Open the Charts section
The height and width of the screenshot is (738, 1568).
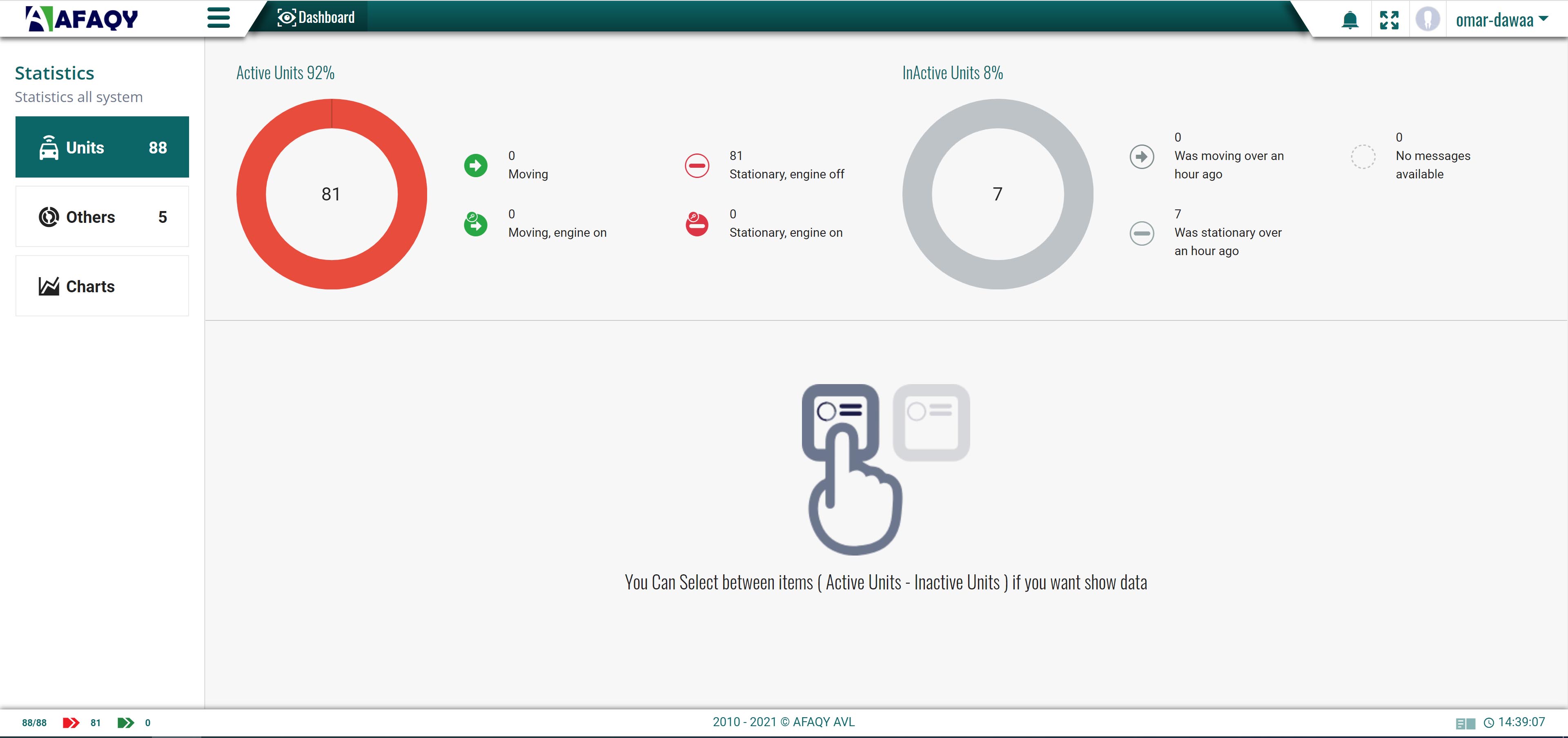pyautogui.click(x=102, y=286)
